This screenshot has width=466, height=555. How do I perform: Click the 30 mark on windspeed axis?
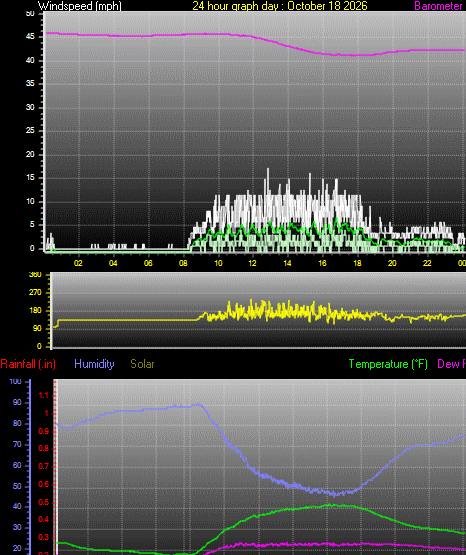click(x=30, y=107)
